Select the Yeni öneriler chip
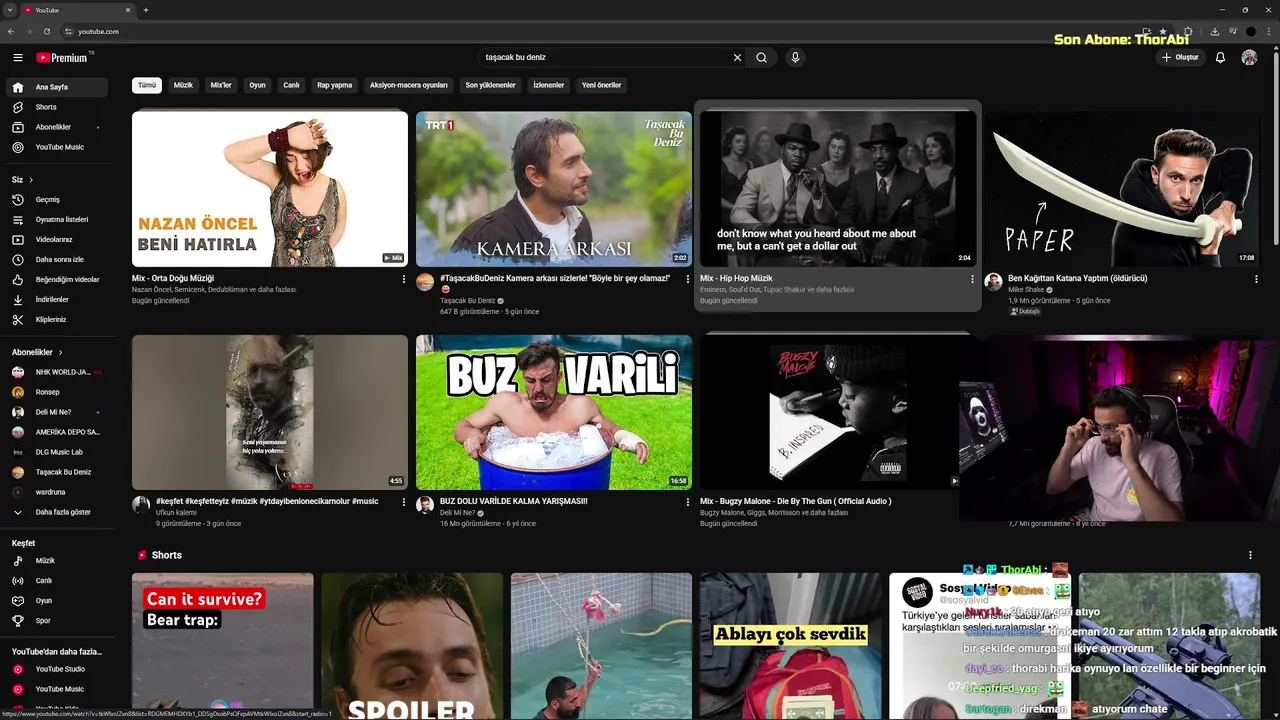 tap(601, 85)
